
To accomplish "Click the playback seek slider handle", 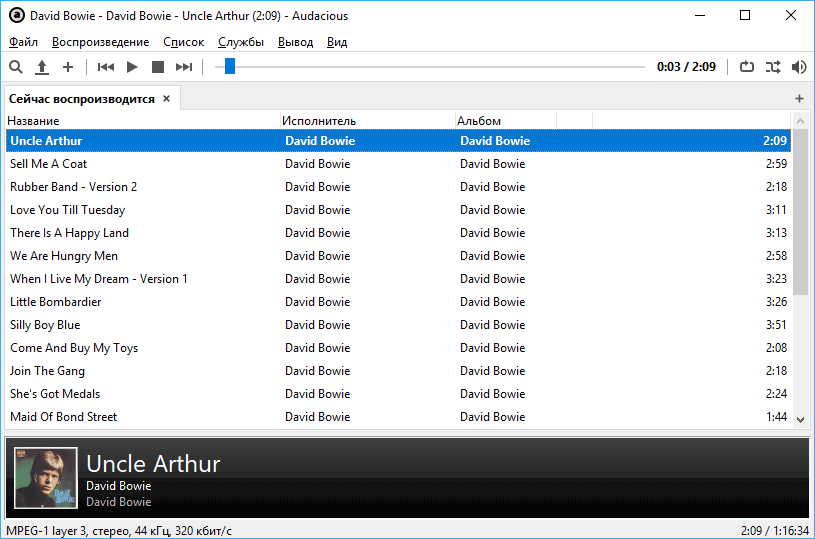I will tap(230, 67).
